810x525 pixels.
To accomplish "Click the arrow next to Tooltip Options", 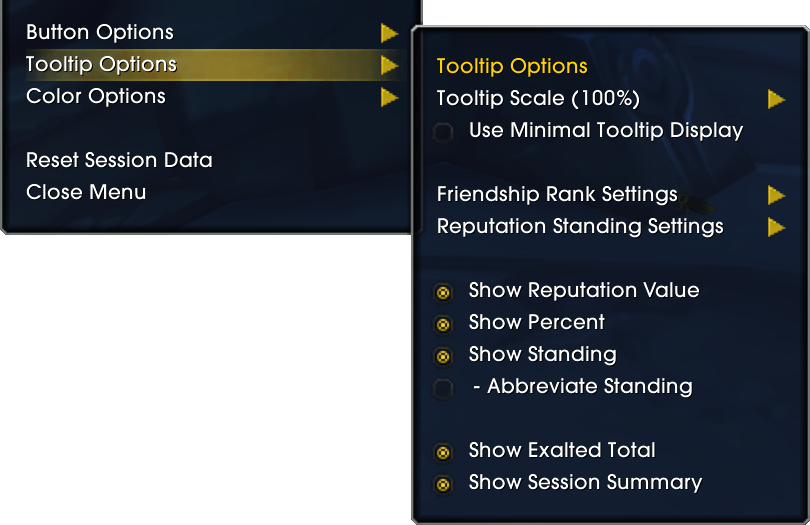I will pyautogui.click(x=390, y=65).
